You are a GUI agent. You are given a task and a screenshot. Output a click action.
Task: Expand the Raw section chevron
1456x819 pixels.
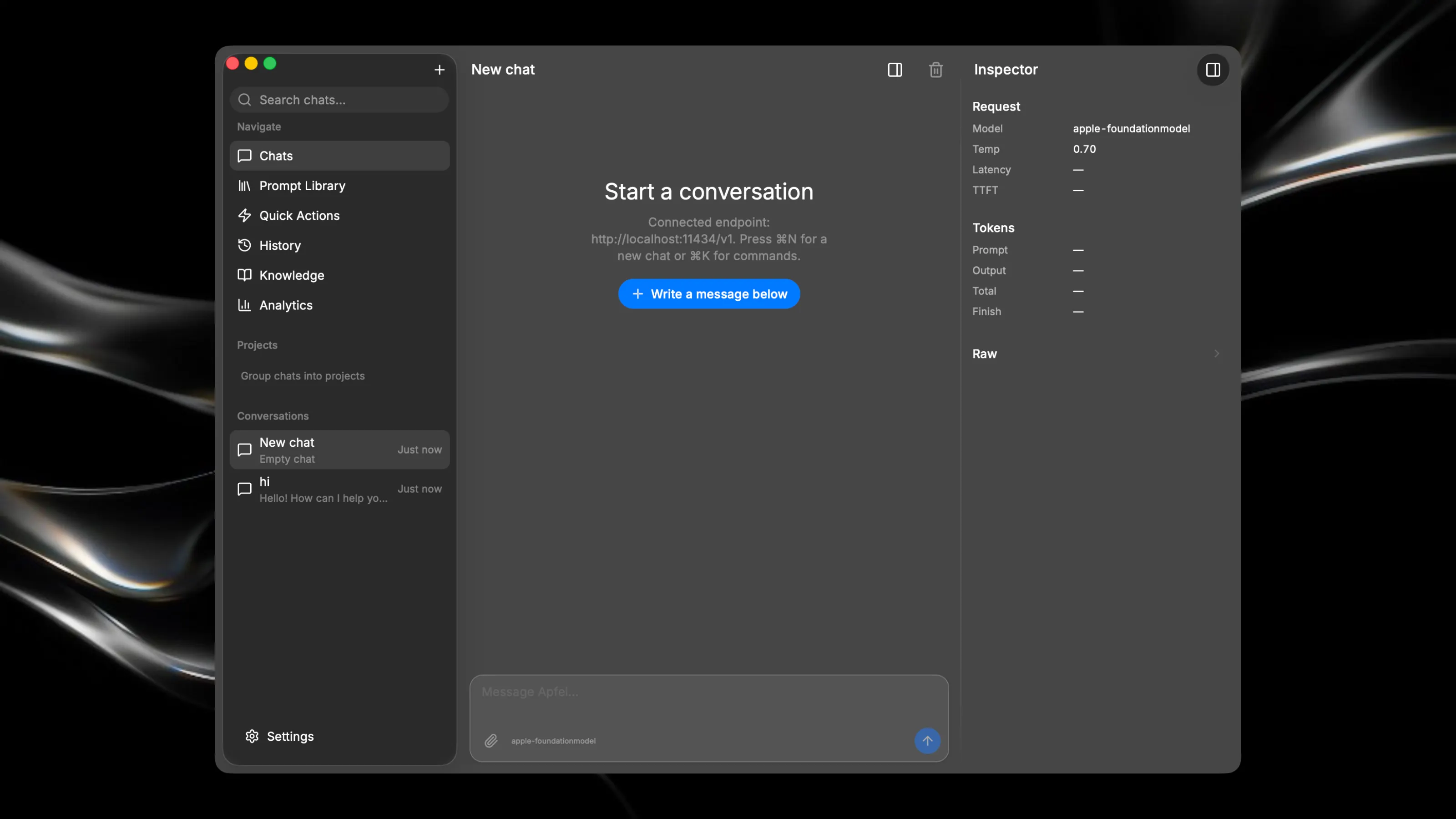(x=1217, y=354)
